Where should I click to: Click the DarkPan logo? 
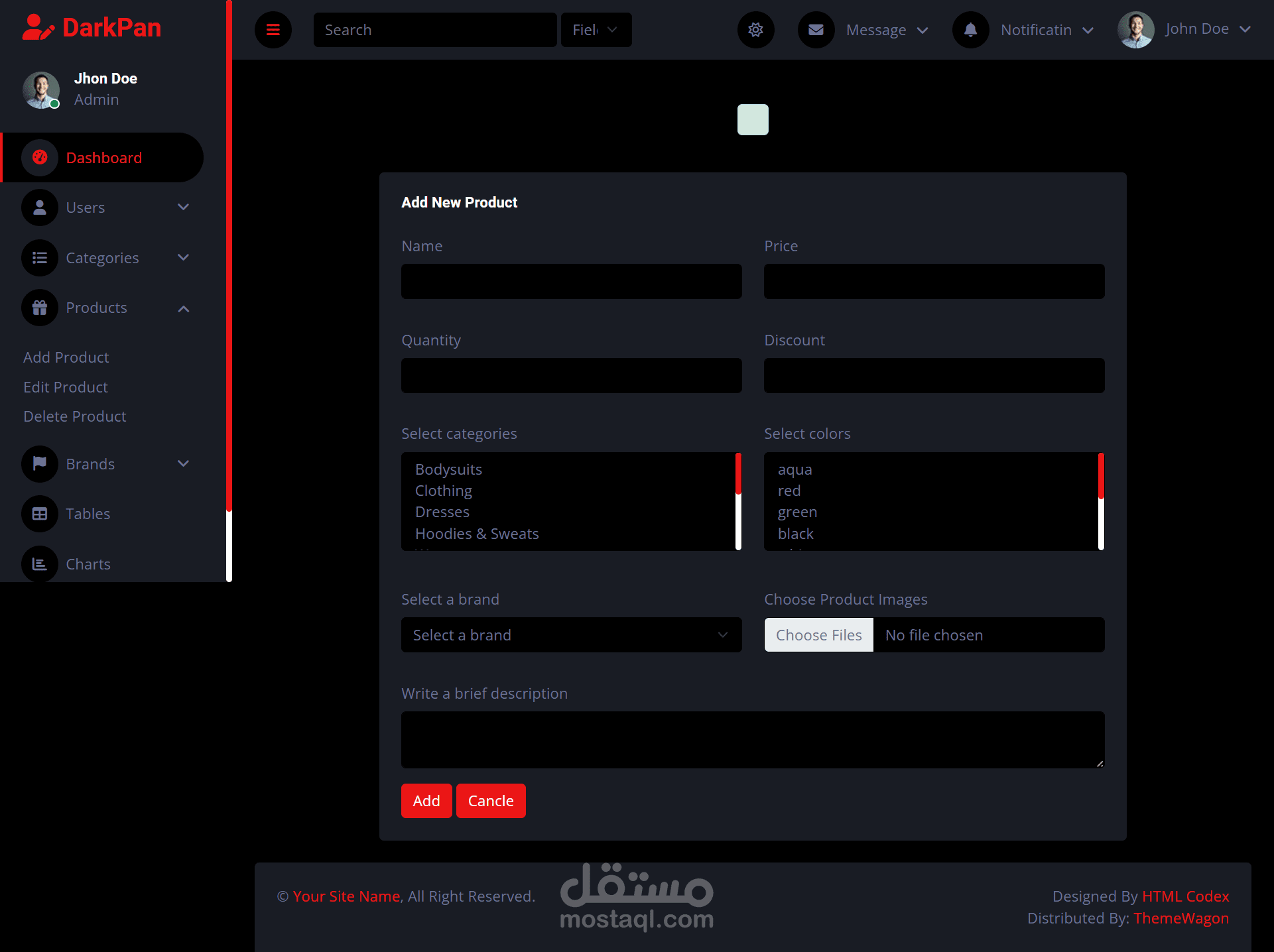point(92,28)
